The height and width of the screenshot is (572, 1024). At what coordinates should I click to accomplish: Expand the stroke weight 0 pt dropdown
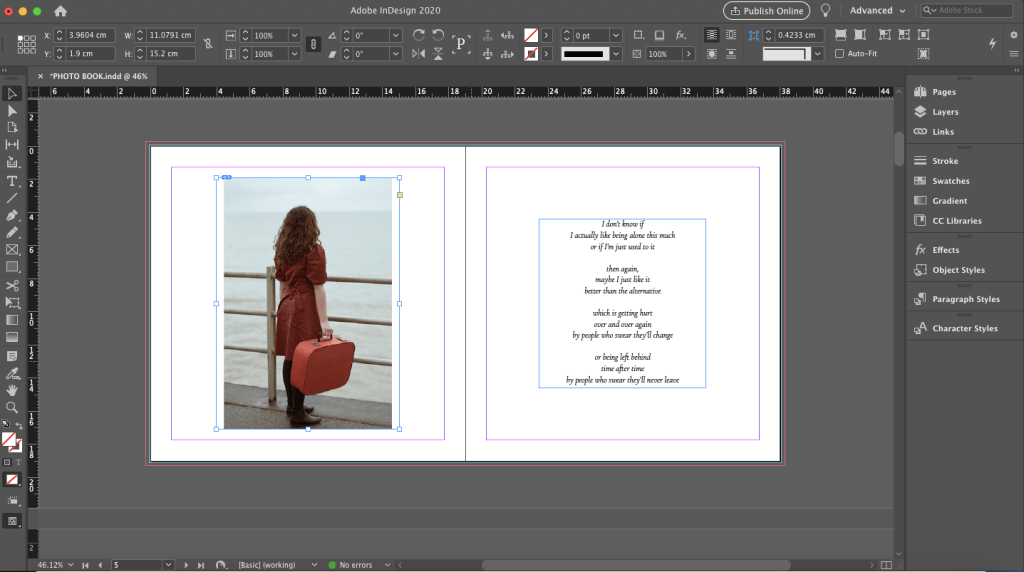coord(615,35)
